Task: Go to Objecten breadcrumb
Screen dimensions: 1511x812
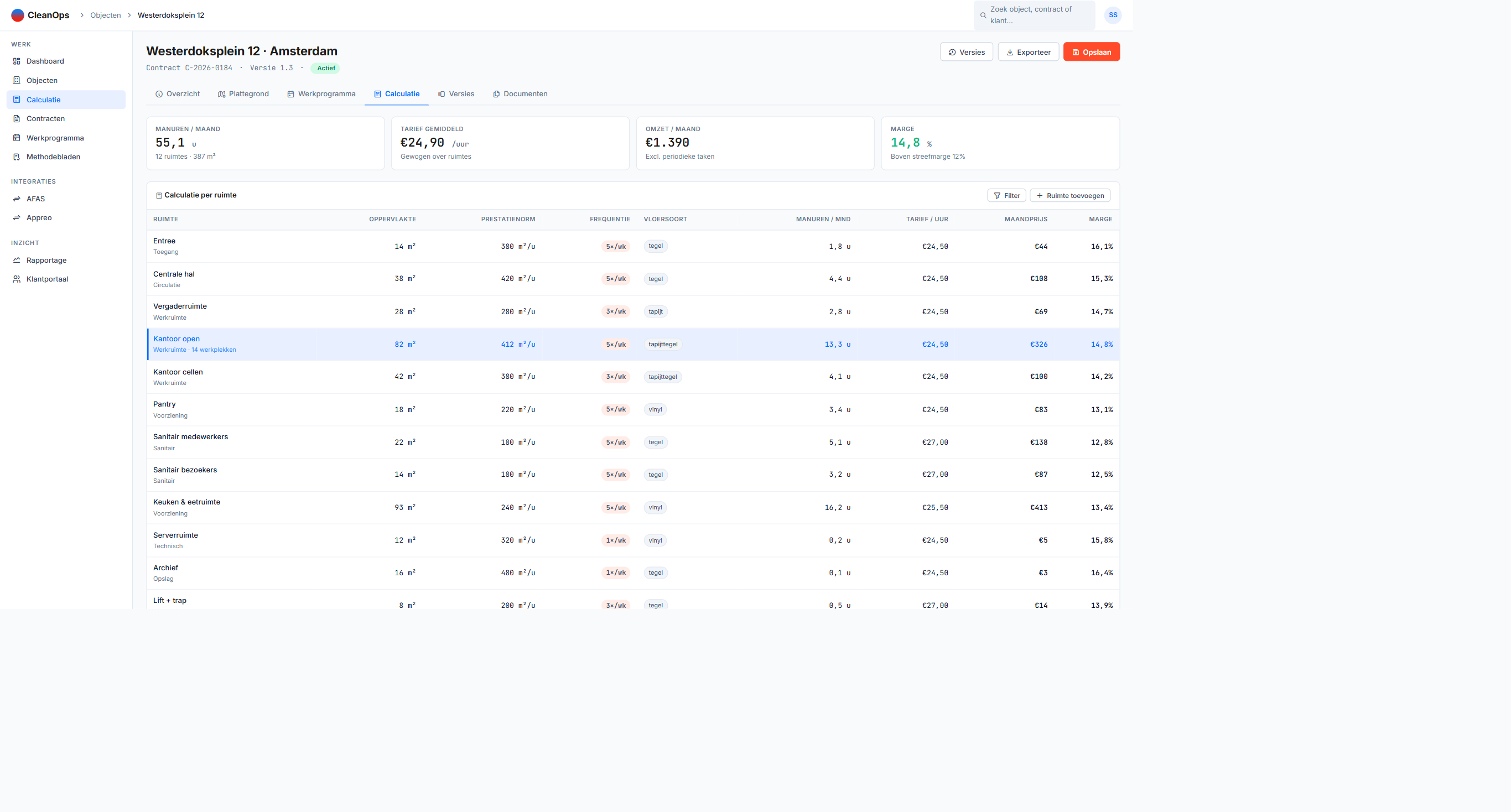Action: coord(106,15)
